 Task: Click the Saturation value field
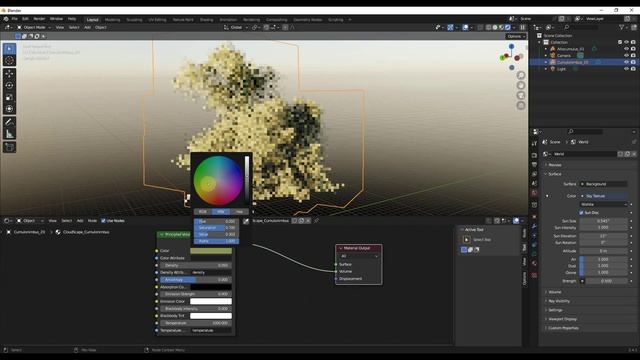point(216,228)
